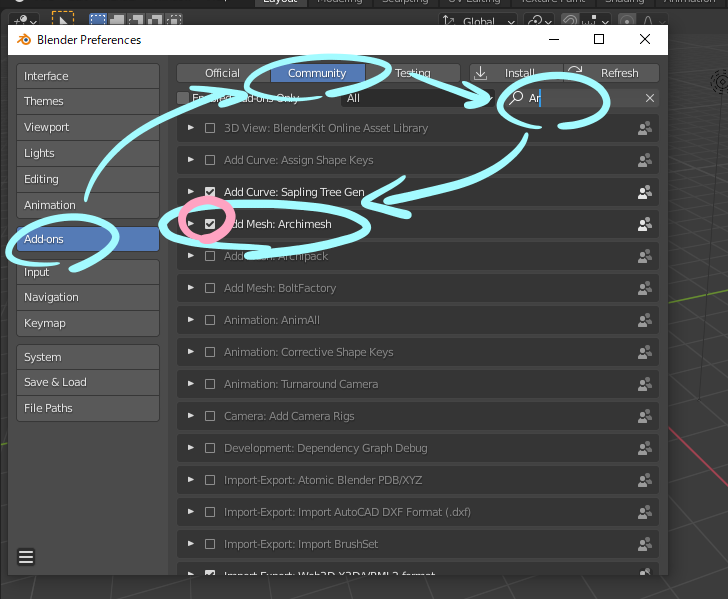
Task: Expand Corrective Shape Keys details
Action: (x=190, y=352)
